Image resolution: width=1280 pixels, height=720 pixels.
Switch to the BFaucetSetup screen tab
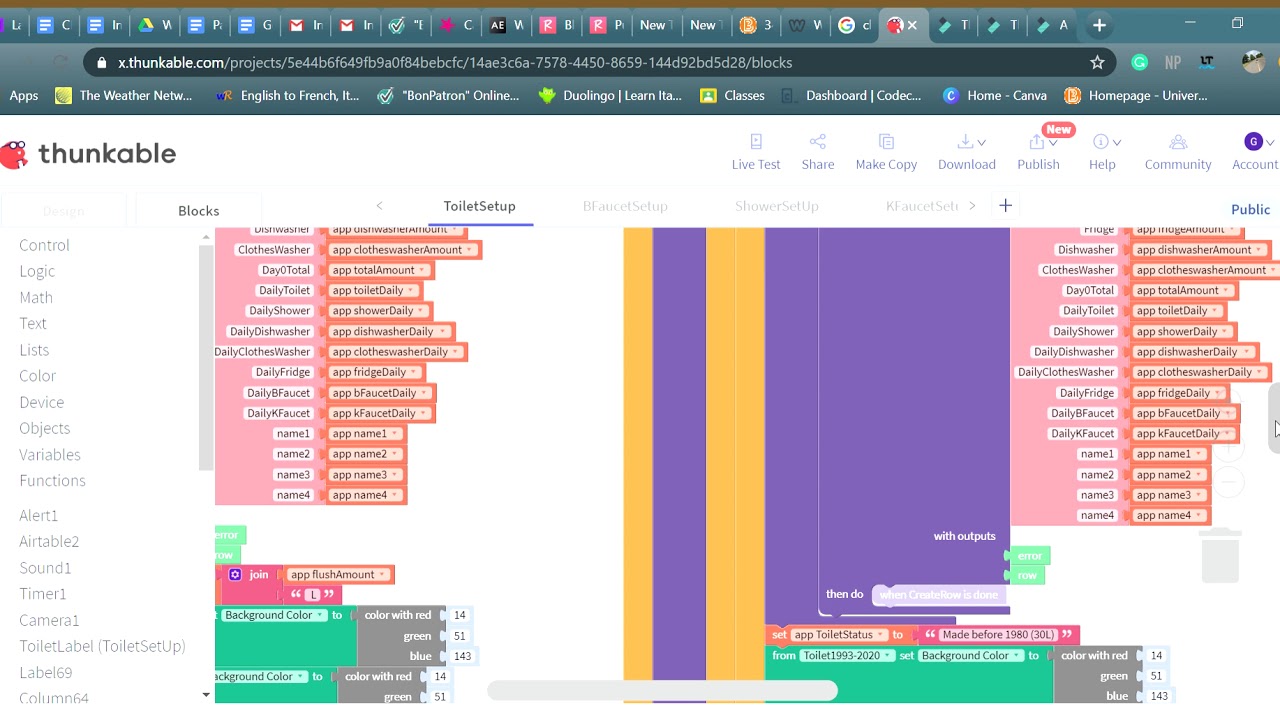(625, 206)
